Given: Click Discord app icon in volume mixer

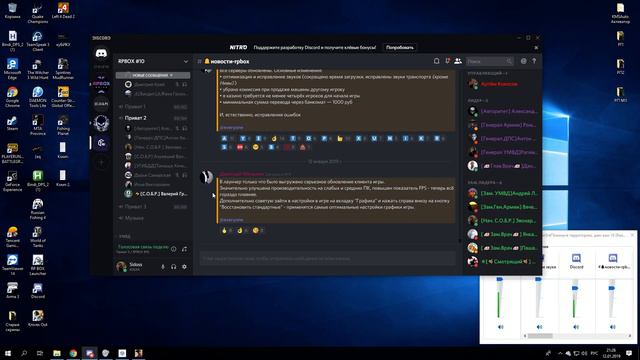Looking at the screenshot, I should click(576, 258).
